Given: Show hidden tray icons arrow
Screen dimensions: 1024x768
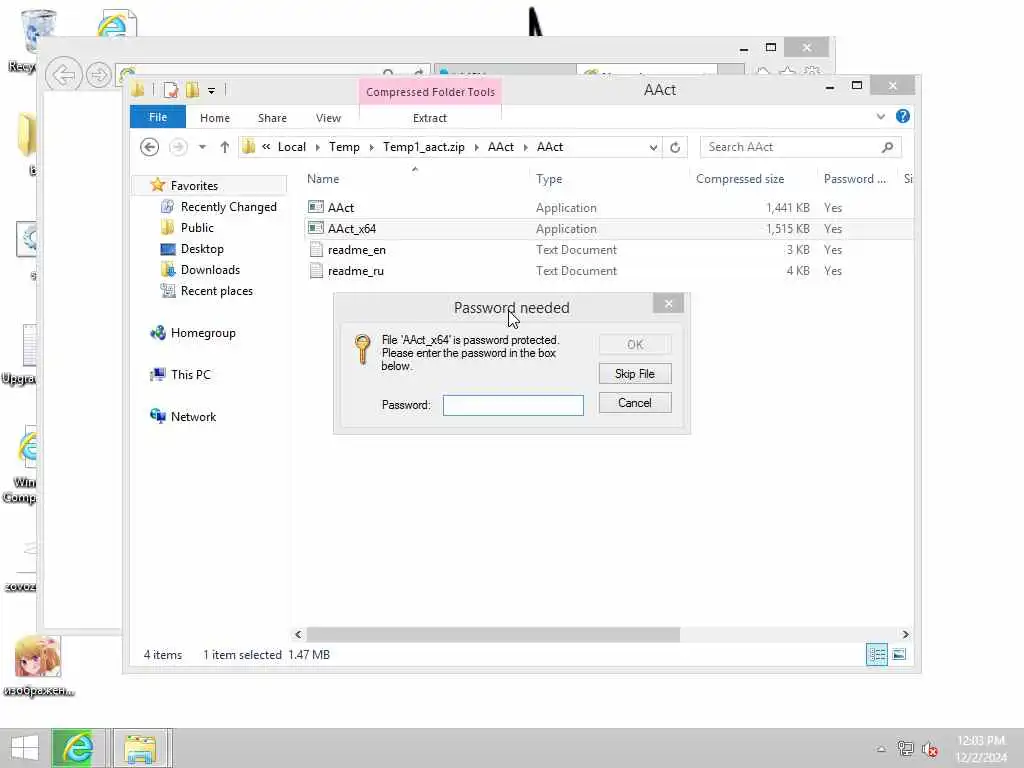Looking at the screenshot, I should tap(881, 749).
